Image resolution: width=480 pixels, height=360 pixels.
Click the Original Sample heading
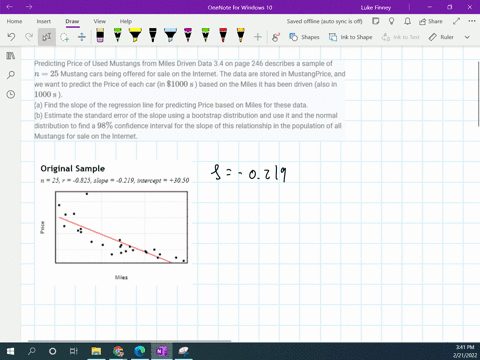pos(73,169)
